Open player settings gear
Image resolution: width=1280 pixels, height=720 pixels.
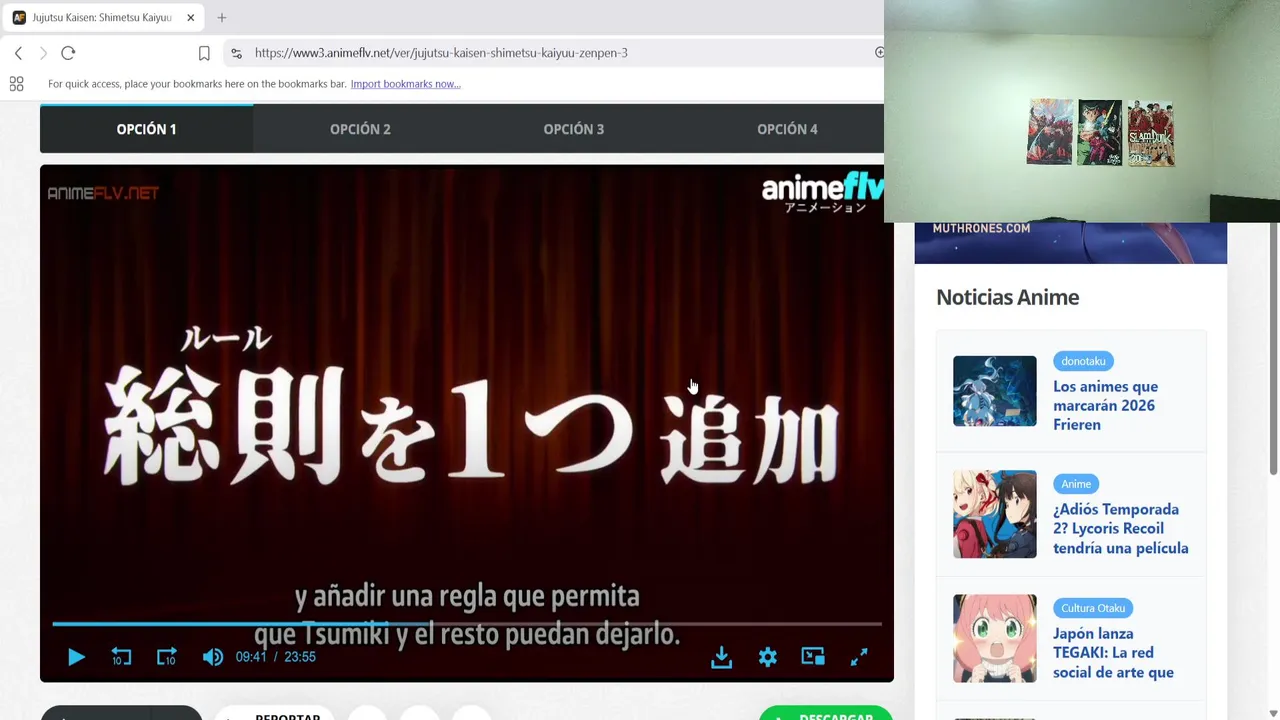pos(767,657)
